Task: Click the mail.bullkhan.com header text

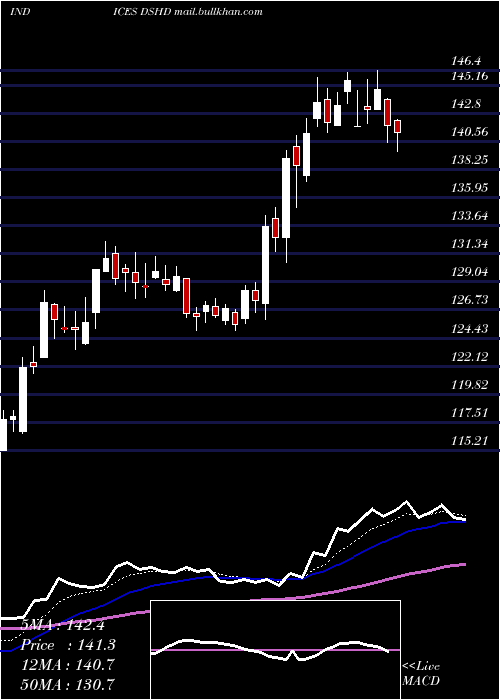Action: coord(218,12)
